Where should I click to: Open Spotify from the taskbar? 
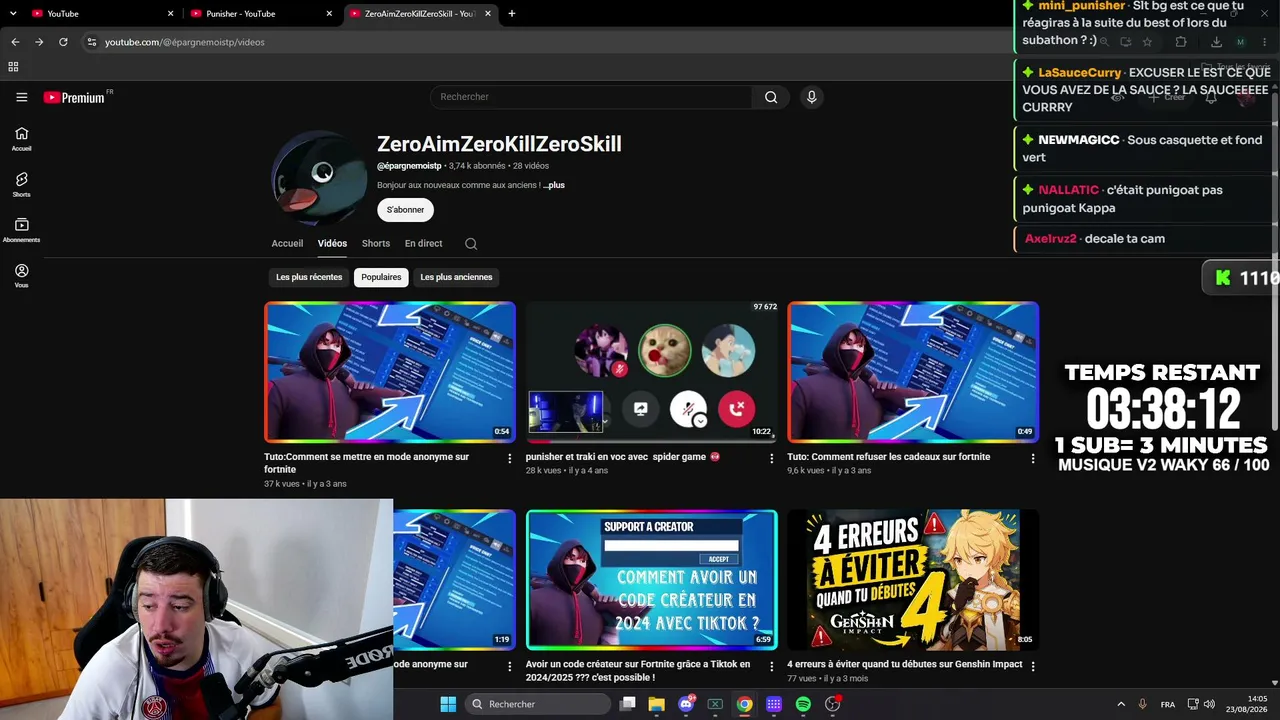click(x=803, y=704)
